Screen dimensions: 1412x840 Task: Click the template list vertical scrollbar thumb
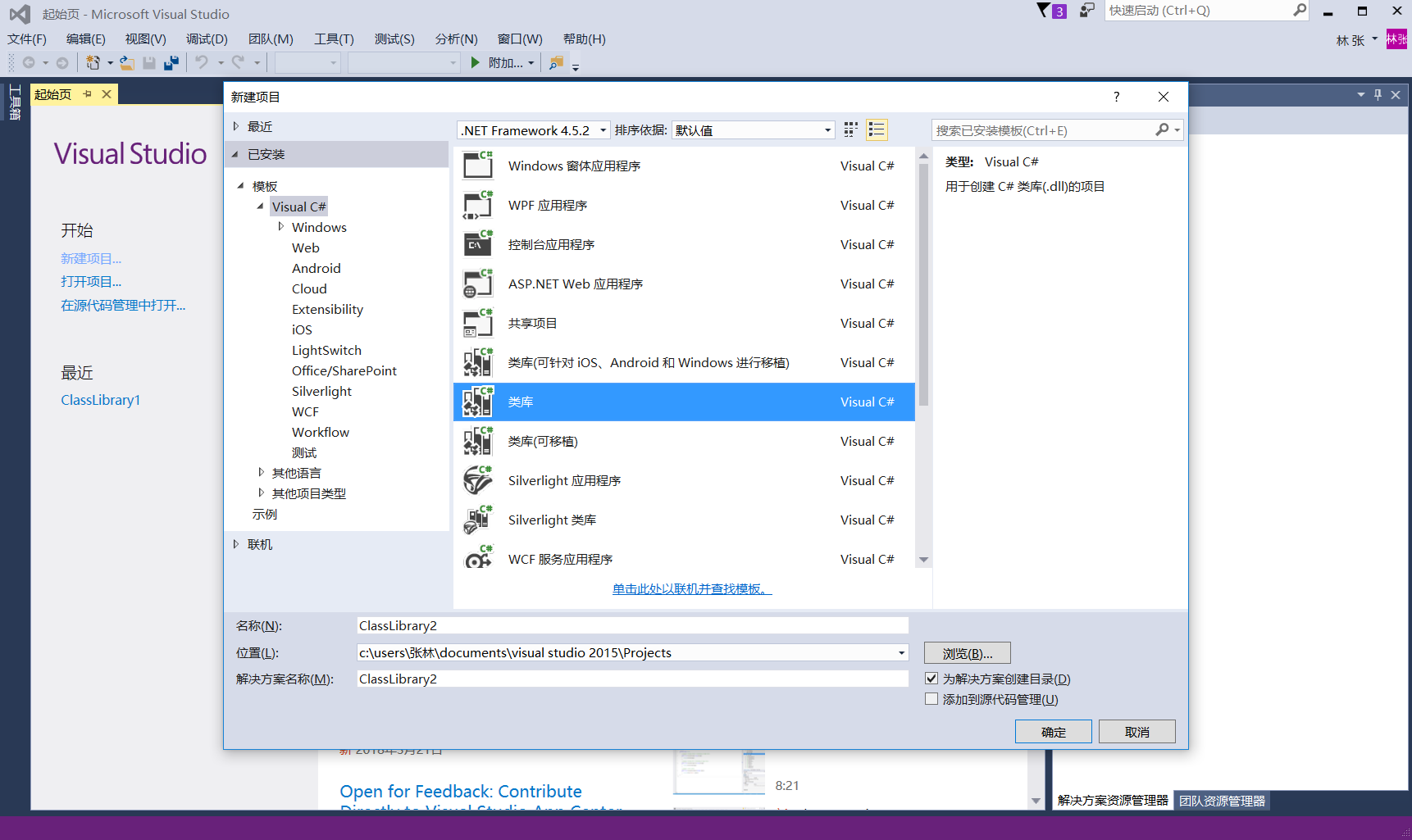tap(924, 285)
